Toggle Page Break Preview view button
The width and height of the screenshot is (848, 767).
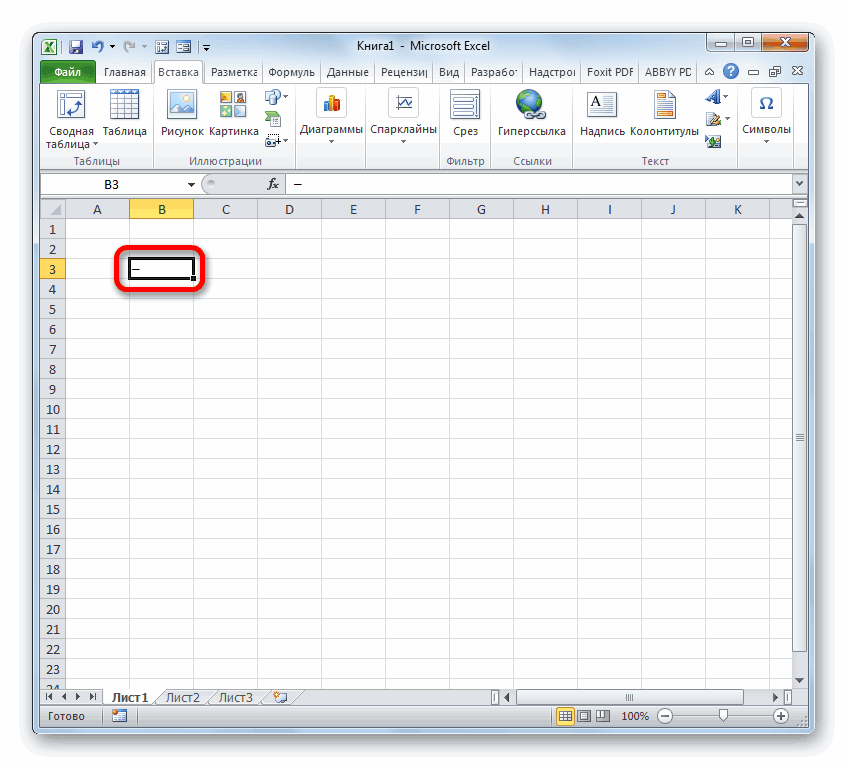coord(604,716)
